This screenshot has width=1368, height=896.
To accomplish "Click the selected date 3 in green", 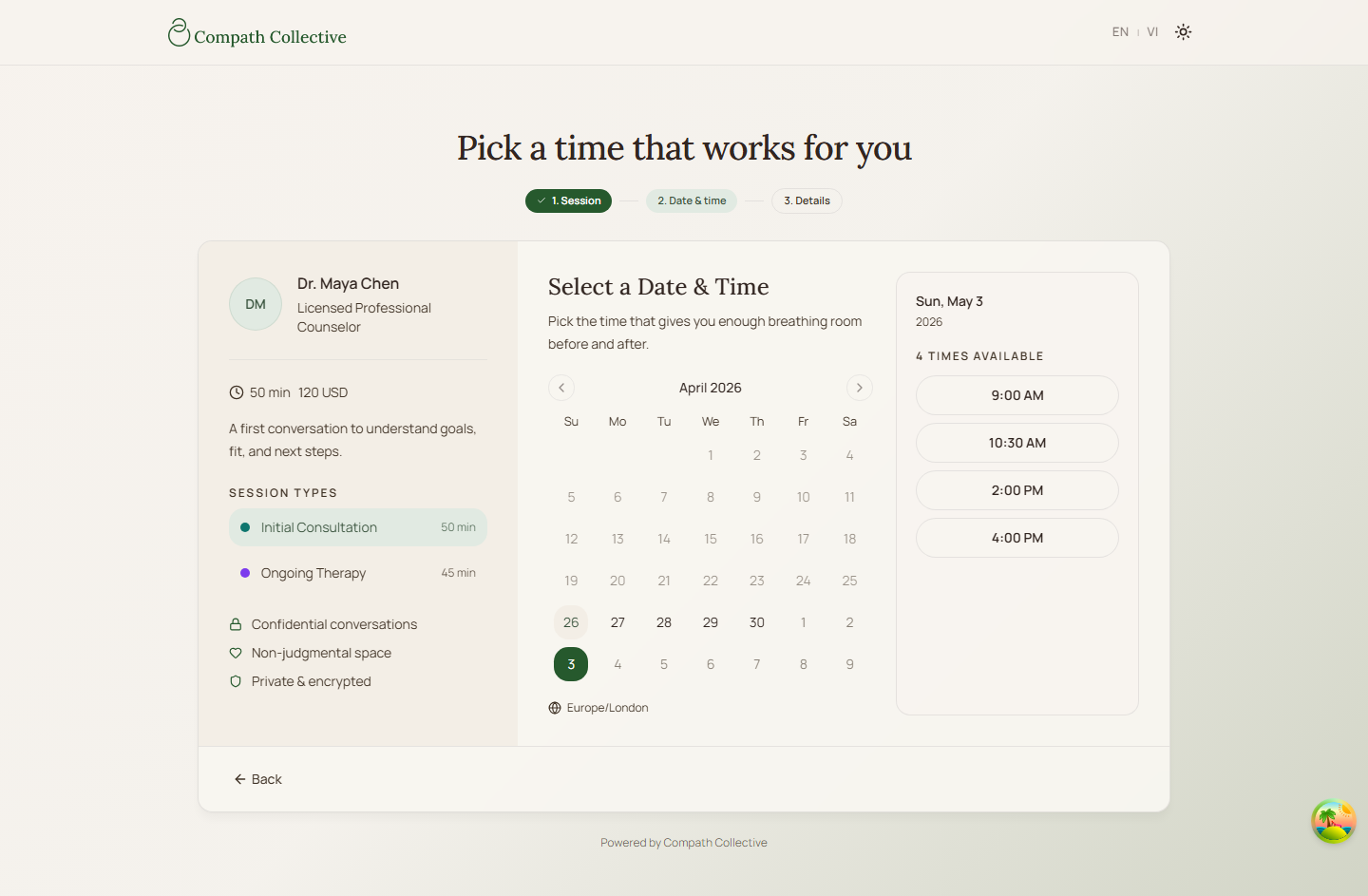I will pos(571,664).
